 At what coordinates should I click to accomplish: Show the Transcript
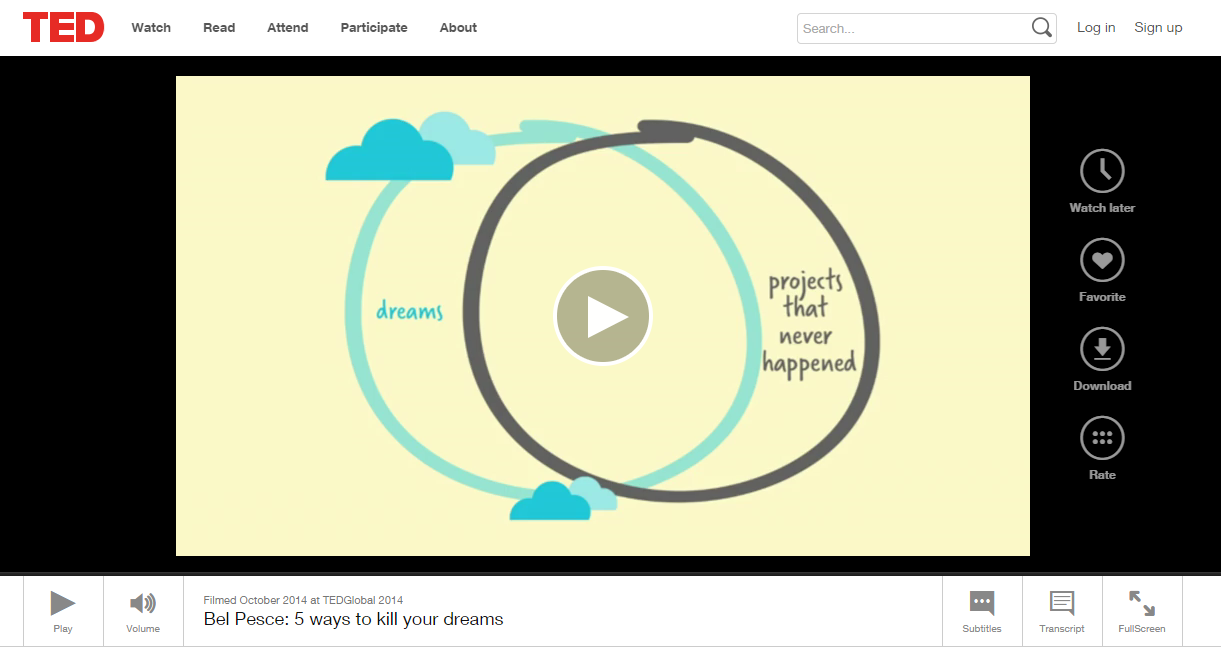point(1062,611)
